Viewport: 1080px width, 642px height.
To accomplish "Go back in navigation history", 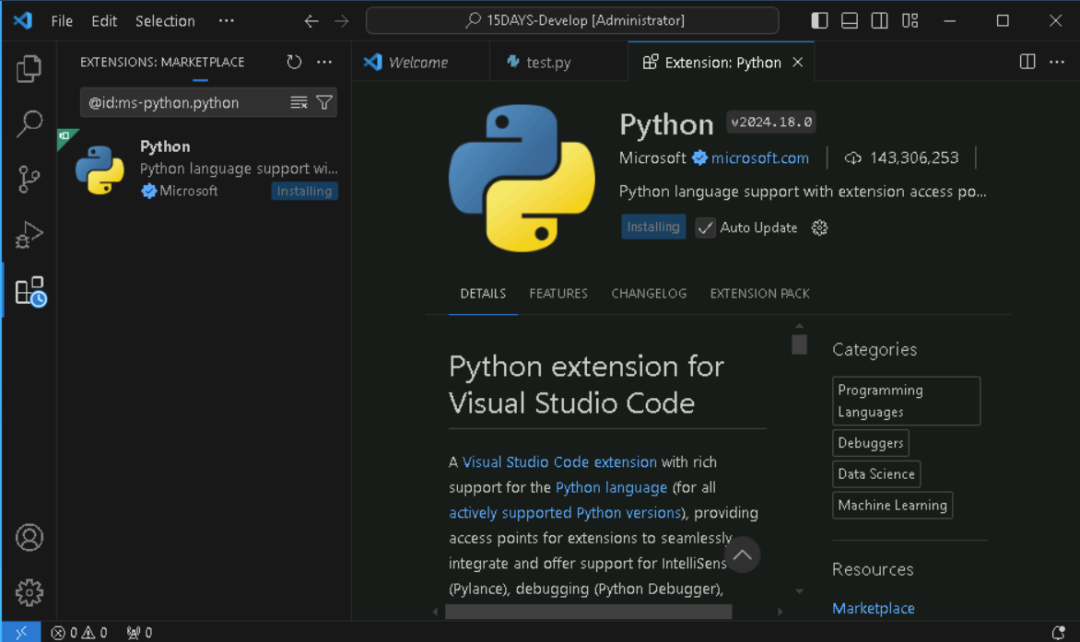I will (311, 21).
